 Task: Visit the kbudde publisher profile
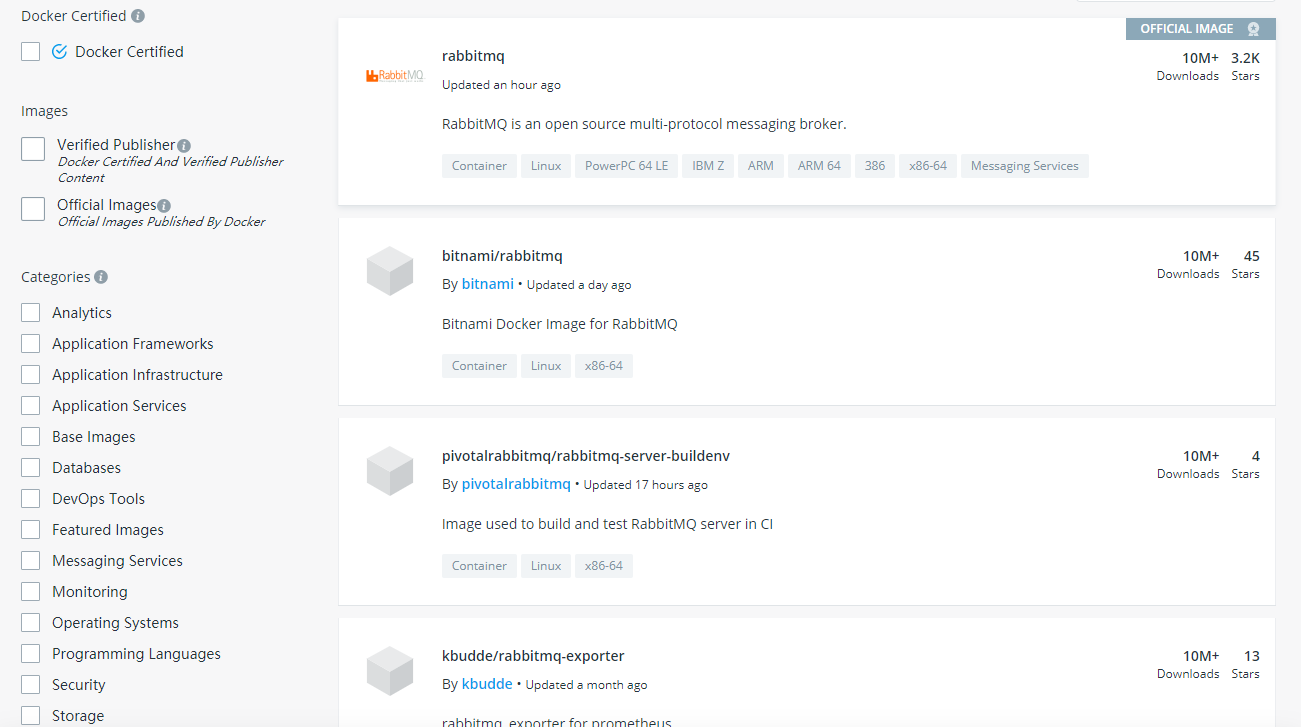tap(487, 684)
